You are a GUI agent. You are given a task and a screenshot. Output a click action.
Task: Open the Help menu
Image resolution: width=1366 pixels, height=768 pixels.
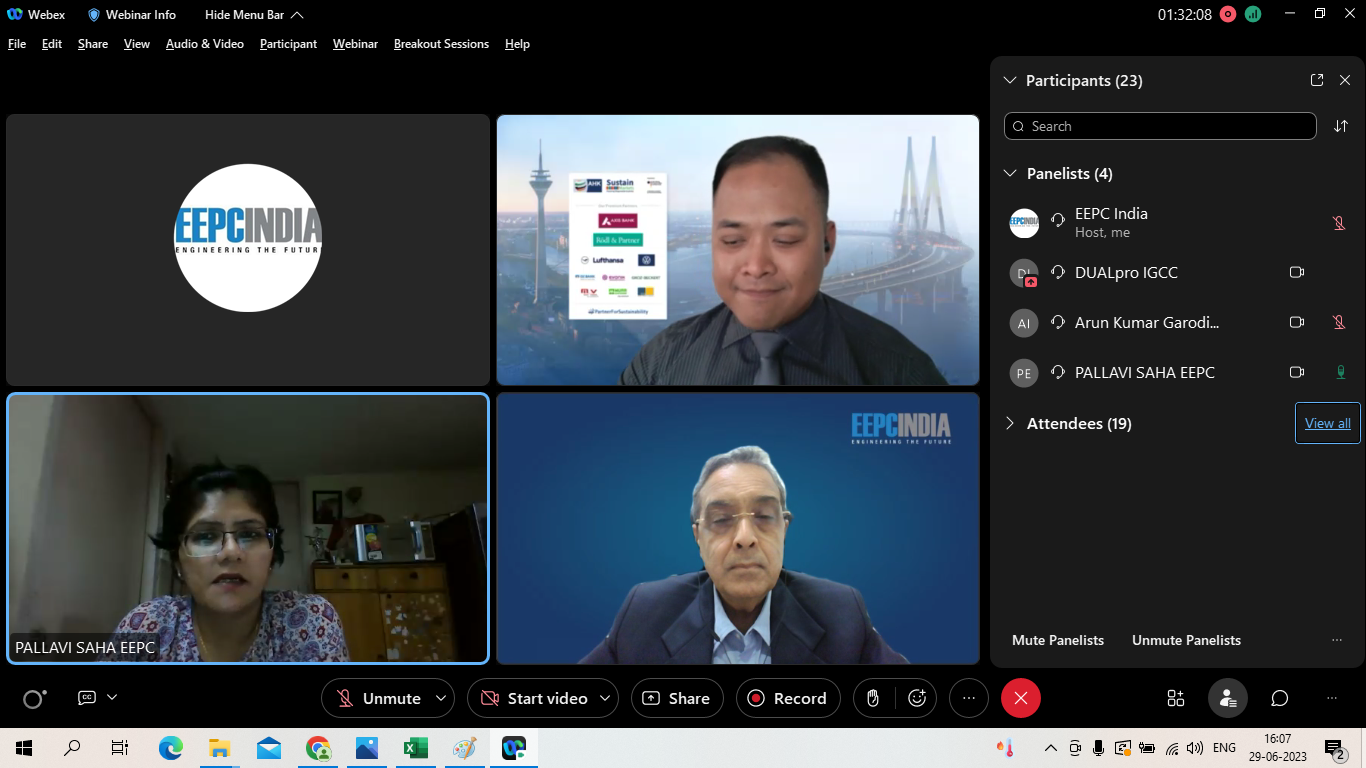click(x=517, y=44)
